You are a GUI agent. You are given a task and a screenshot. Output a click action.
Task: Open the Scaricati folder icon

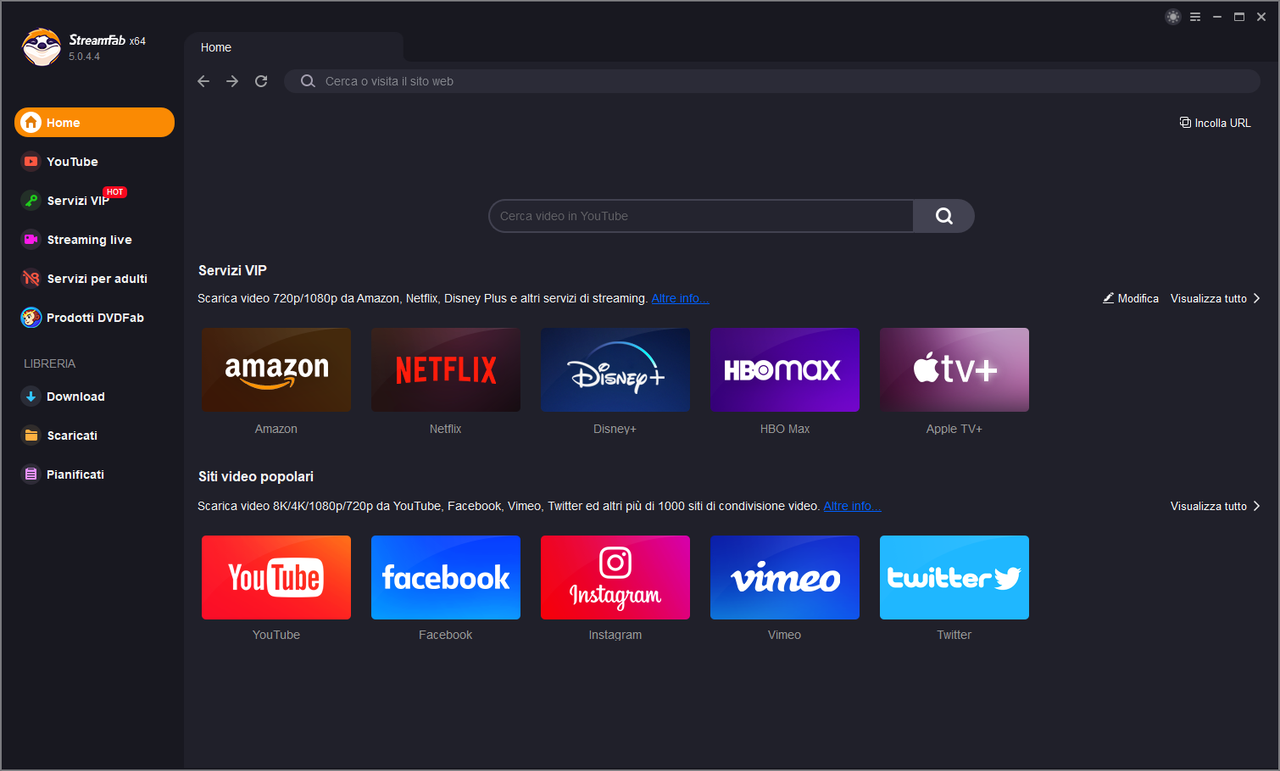(31, 435)
